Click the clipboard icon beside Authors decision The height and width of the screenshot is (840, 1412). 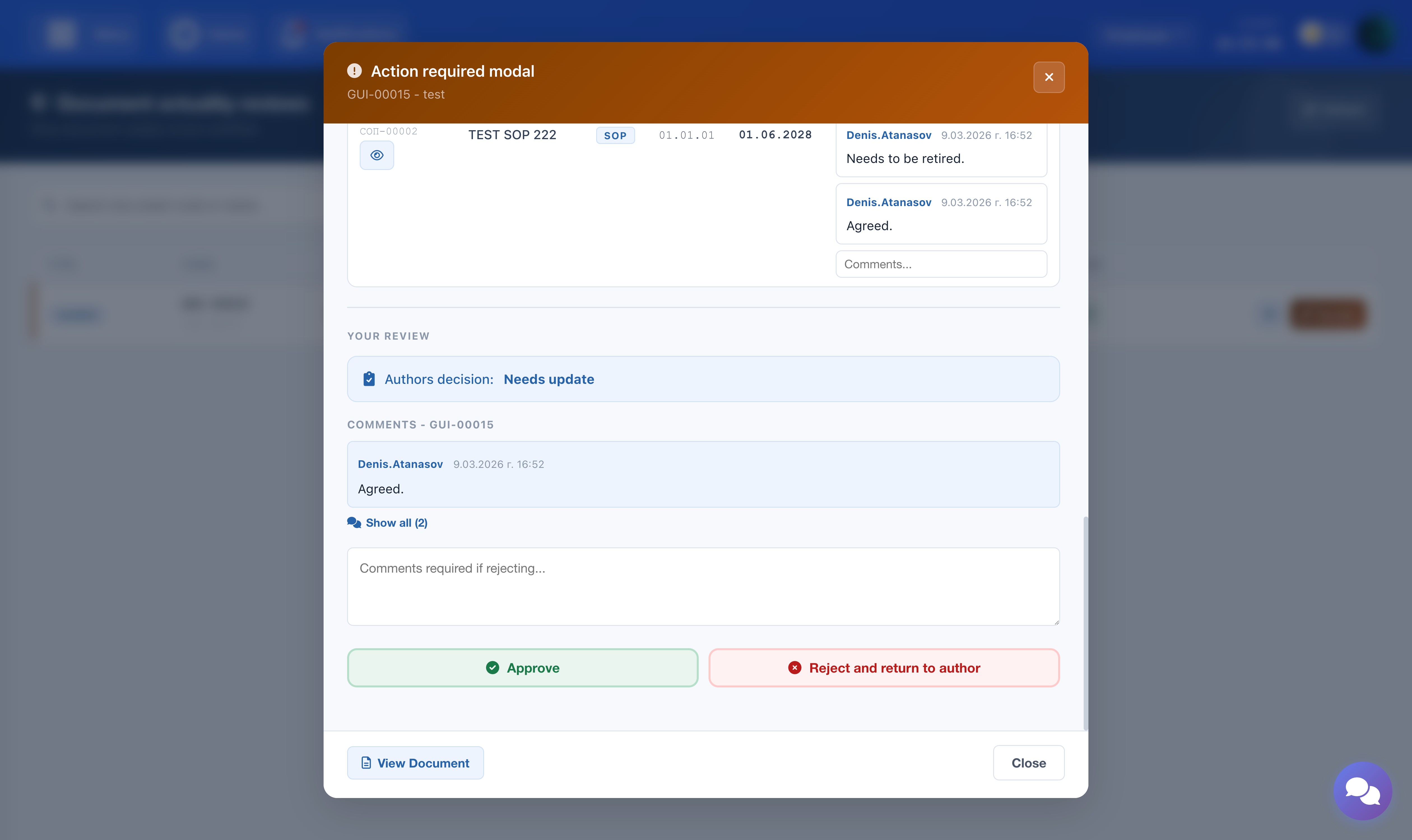(x=369, y=379)
